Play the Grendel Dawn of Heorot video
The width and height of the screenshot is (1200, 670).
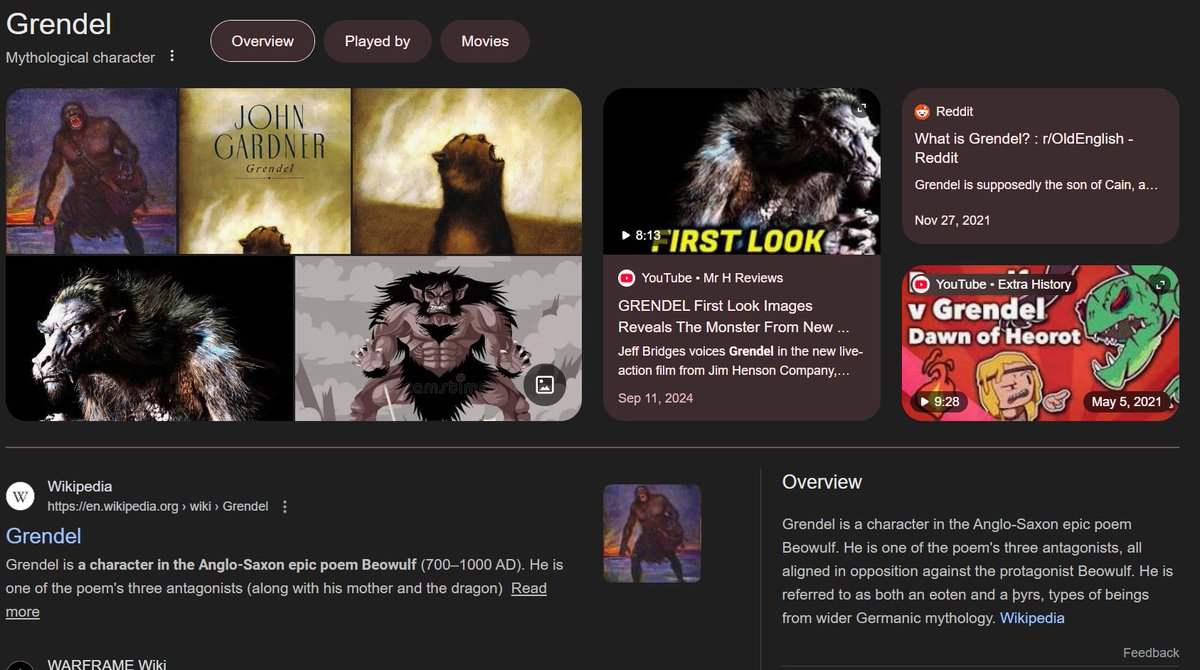click(x=1040, y=343)
